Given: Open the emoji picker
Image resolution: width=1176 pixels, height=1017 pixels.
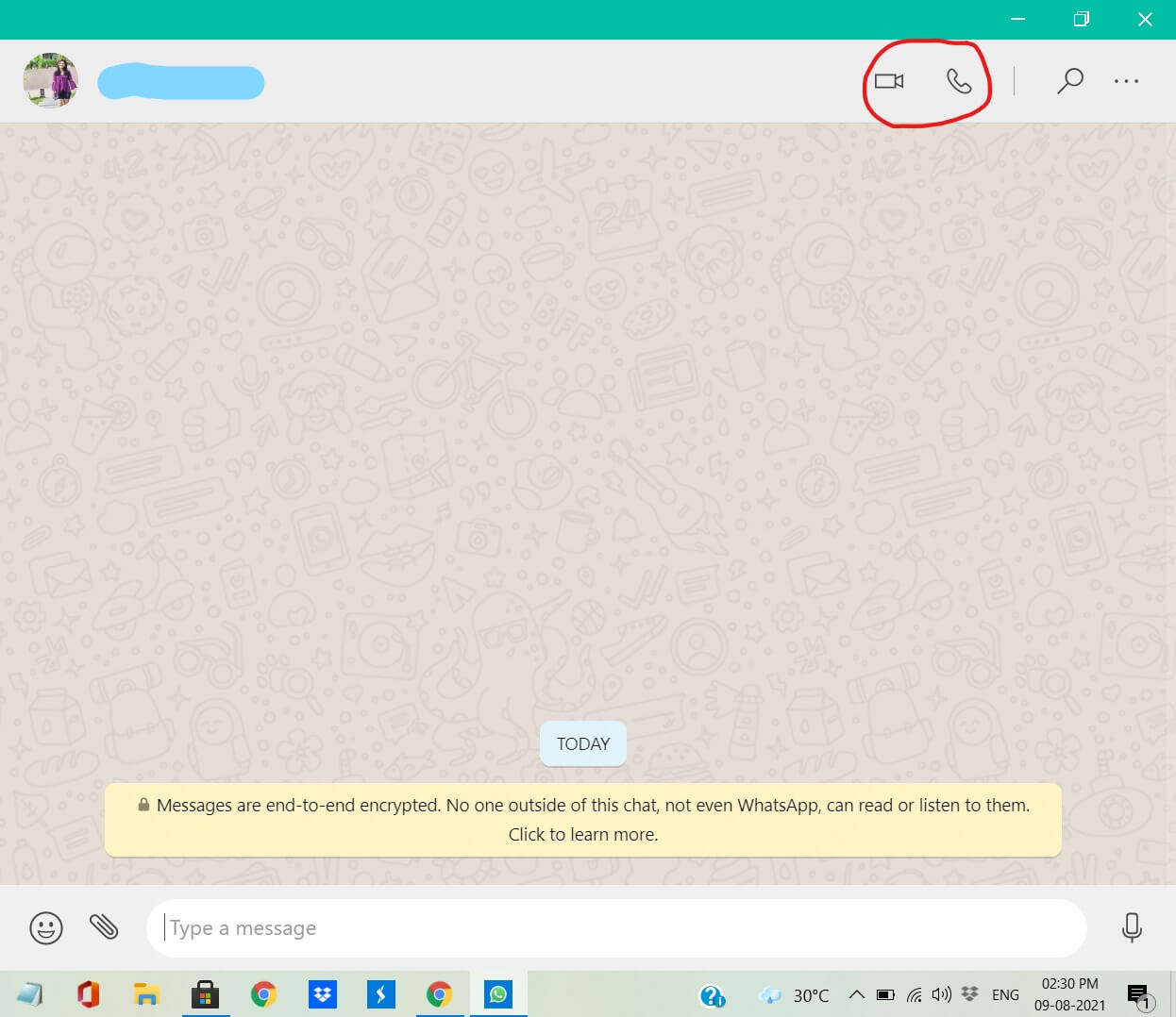Looking at the screenshot, I should 46,927.
